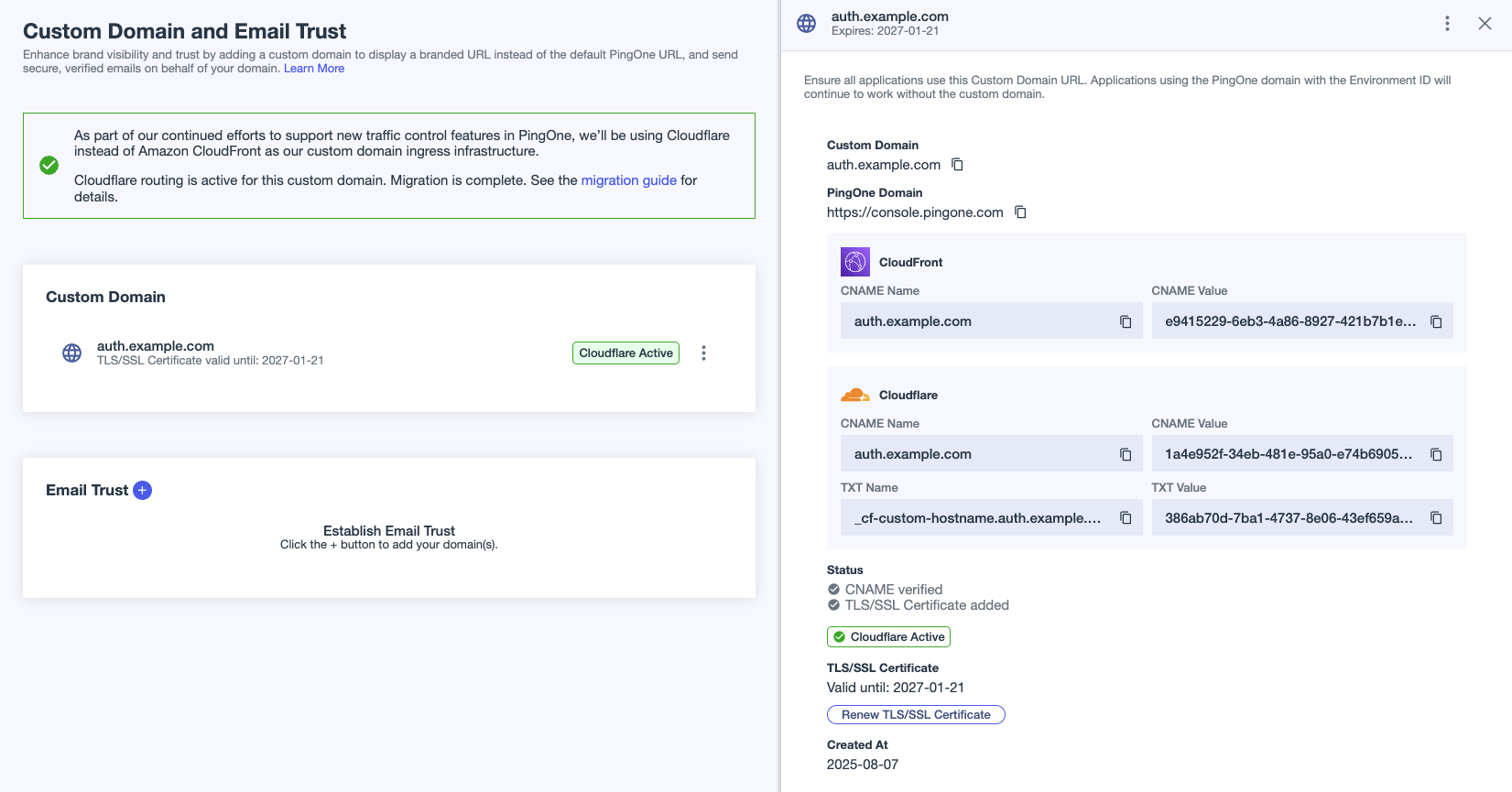Open the detail panel more options menu
Screen dimensions: 1512x792
point(1447,24)
